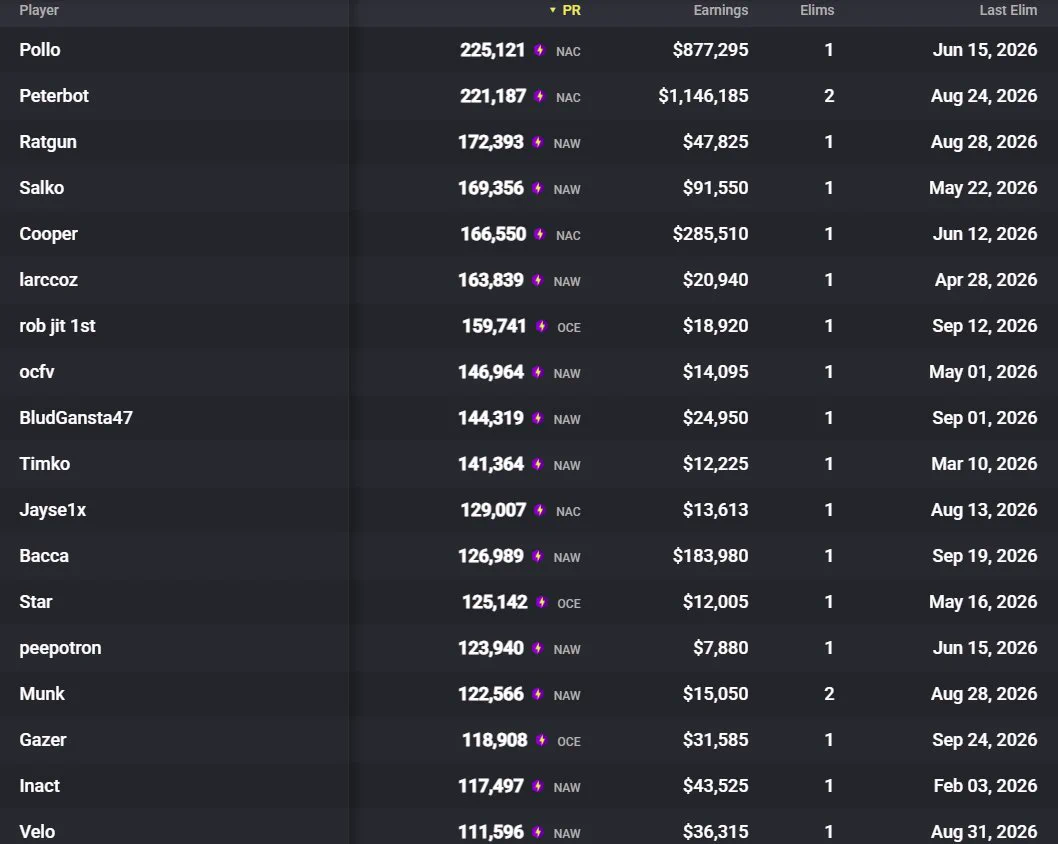Click the lightning icon in larccoz's row
The width and height of the screenshot is (1058, 844).
[537, 279]
